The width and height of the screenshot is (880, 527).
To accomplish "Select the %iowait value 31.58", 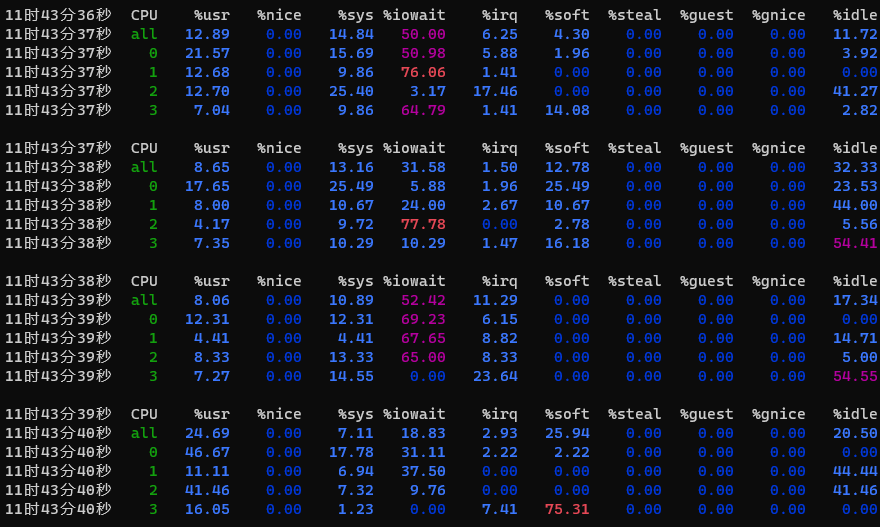I will click(x=423, y=167).
